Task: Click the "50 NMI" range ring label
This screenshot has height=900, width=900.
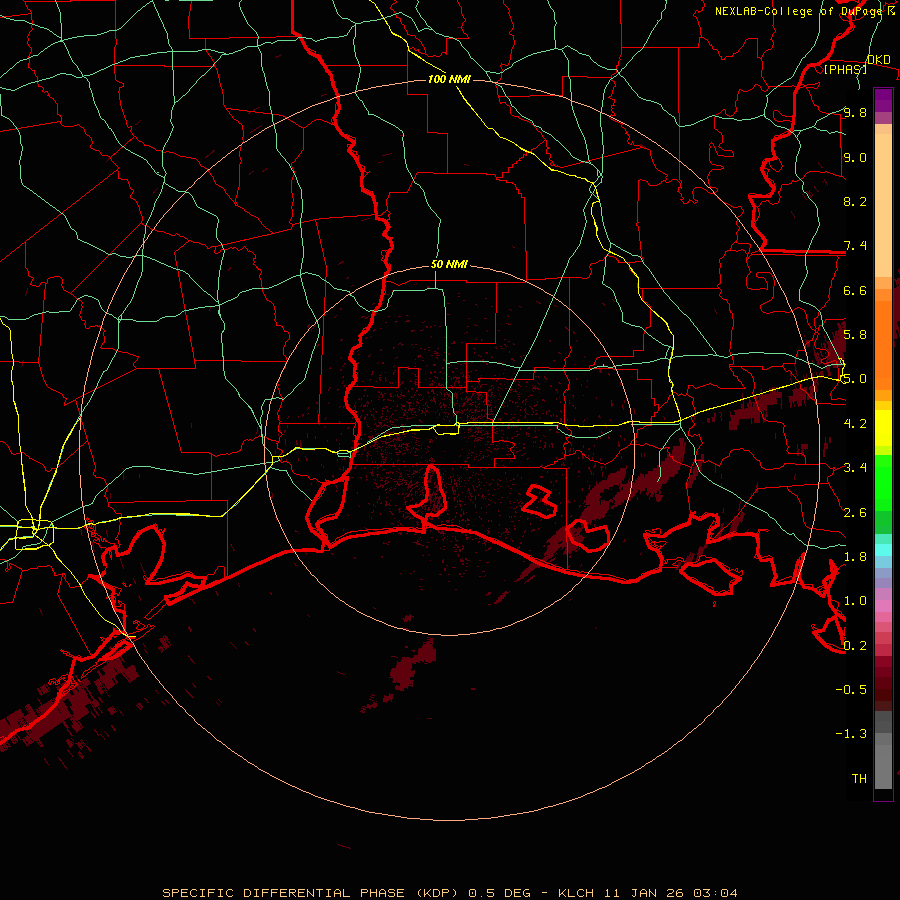Action: [449, 265]
